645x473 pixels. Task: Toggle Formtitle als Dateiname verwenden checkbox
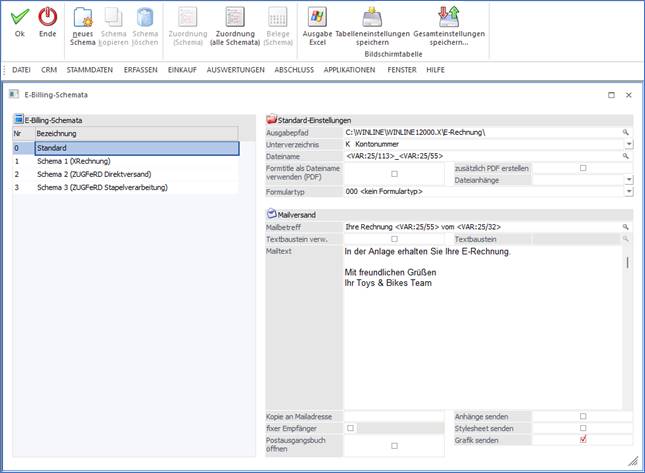(x=394, y=174)
